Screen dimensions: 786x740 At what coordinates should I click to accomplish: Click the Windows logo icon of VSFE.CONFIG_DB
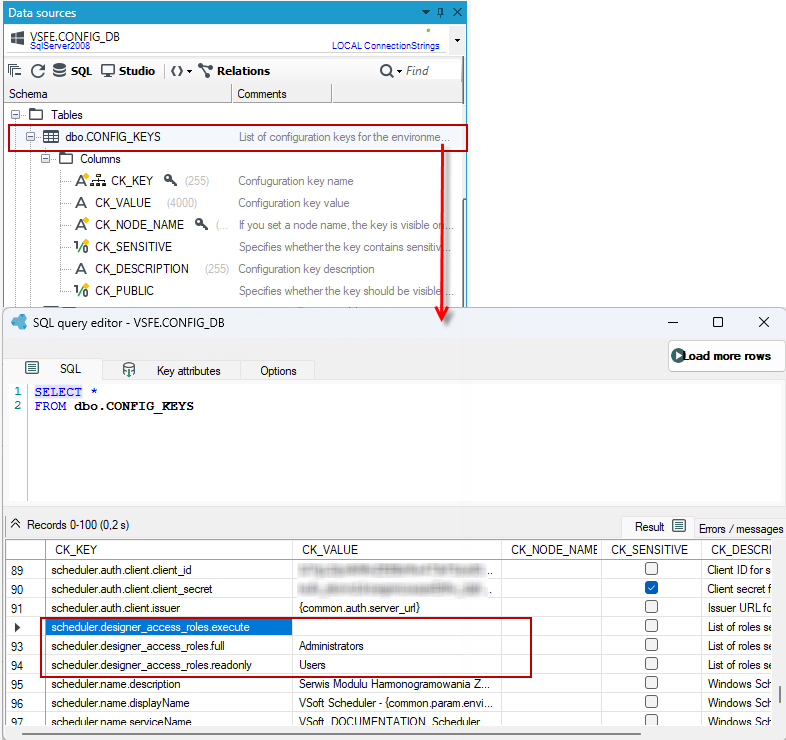18,39
